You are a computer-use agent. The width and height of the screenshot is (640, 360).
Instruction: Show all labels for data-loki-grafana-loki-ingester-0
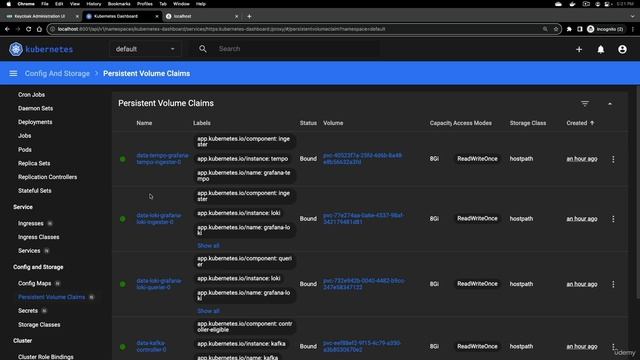pyautogui.click(x=208, y=246)
